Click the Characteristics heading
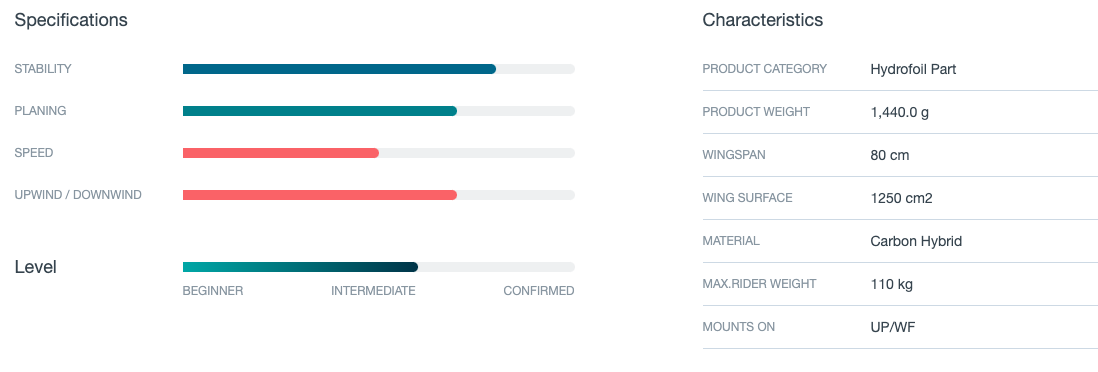The width and height of the screenshot is (1098, 372). [763, 20]
